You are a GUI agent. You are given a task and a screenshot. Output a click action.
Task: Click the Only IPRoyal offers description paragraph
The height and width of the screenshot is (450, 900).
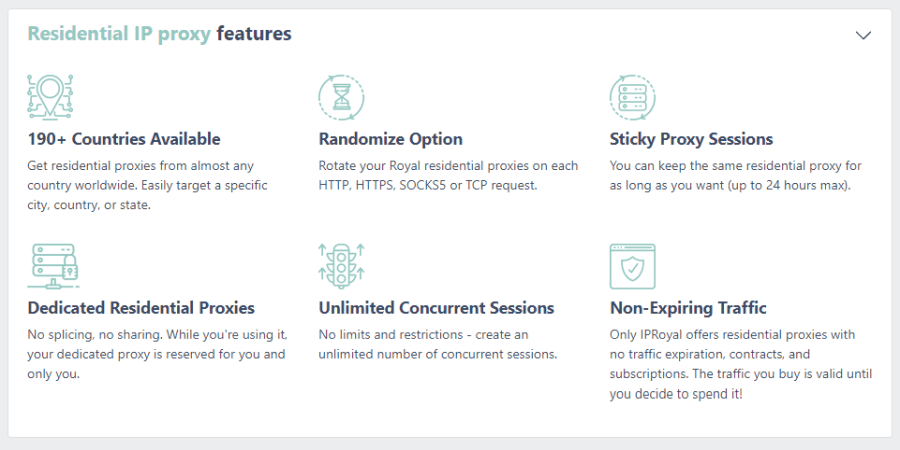740,364
